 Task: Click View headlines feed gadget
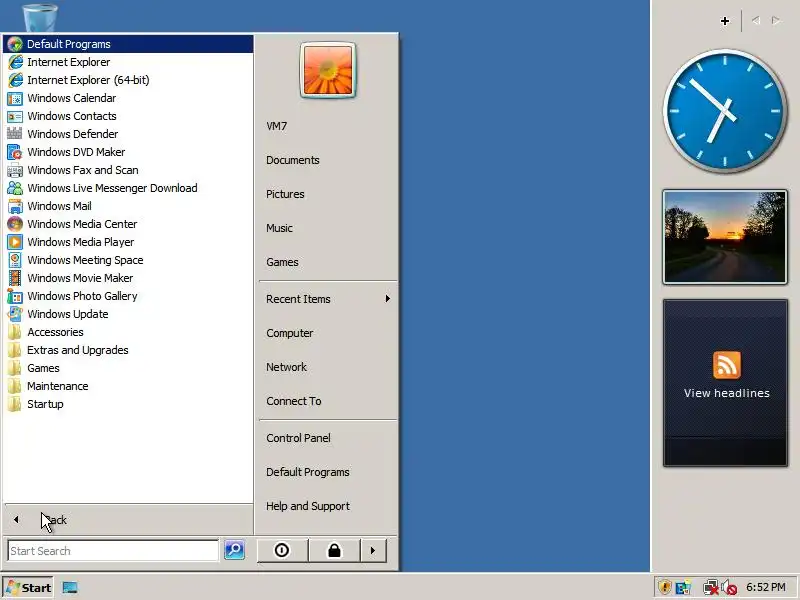click(x=726, y=383)
